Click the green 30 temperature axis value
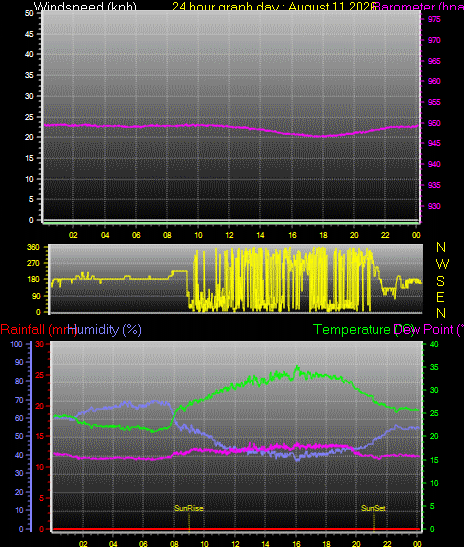The image size is (464, 547). click(x=434, y=390)
